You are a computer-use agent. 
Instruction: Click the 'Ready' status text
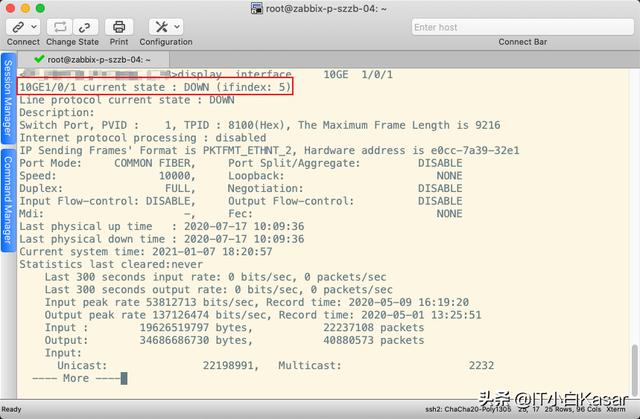pyautogui.click(x=11, y=409)
